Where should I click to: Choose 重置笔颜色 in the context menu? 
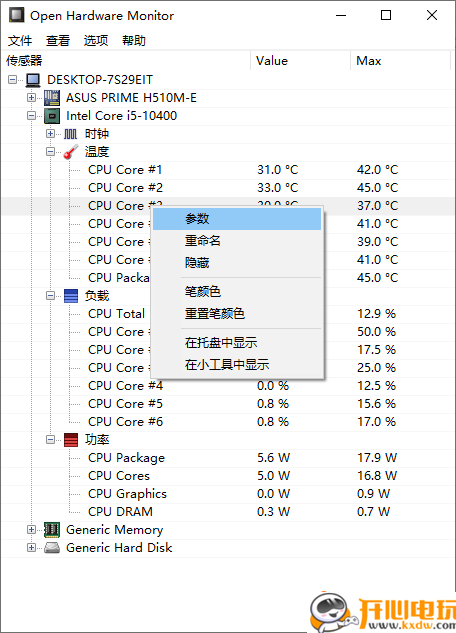tap(237, 314)
